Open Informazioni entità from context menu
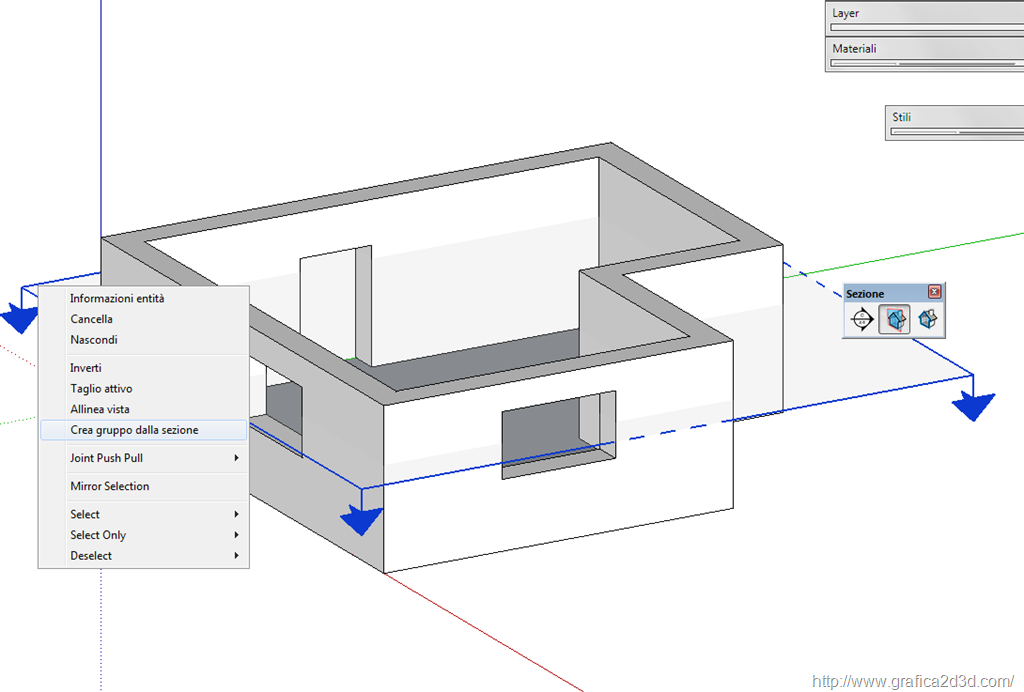The height and width of the screenshot is (692, 1024). pyautogui.click(x=117, y=298)
